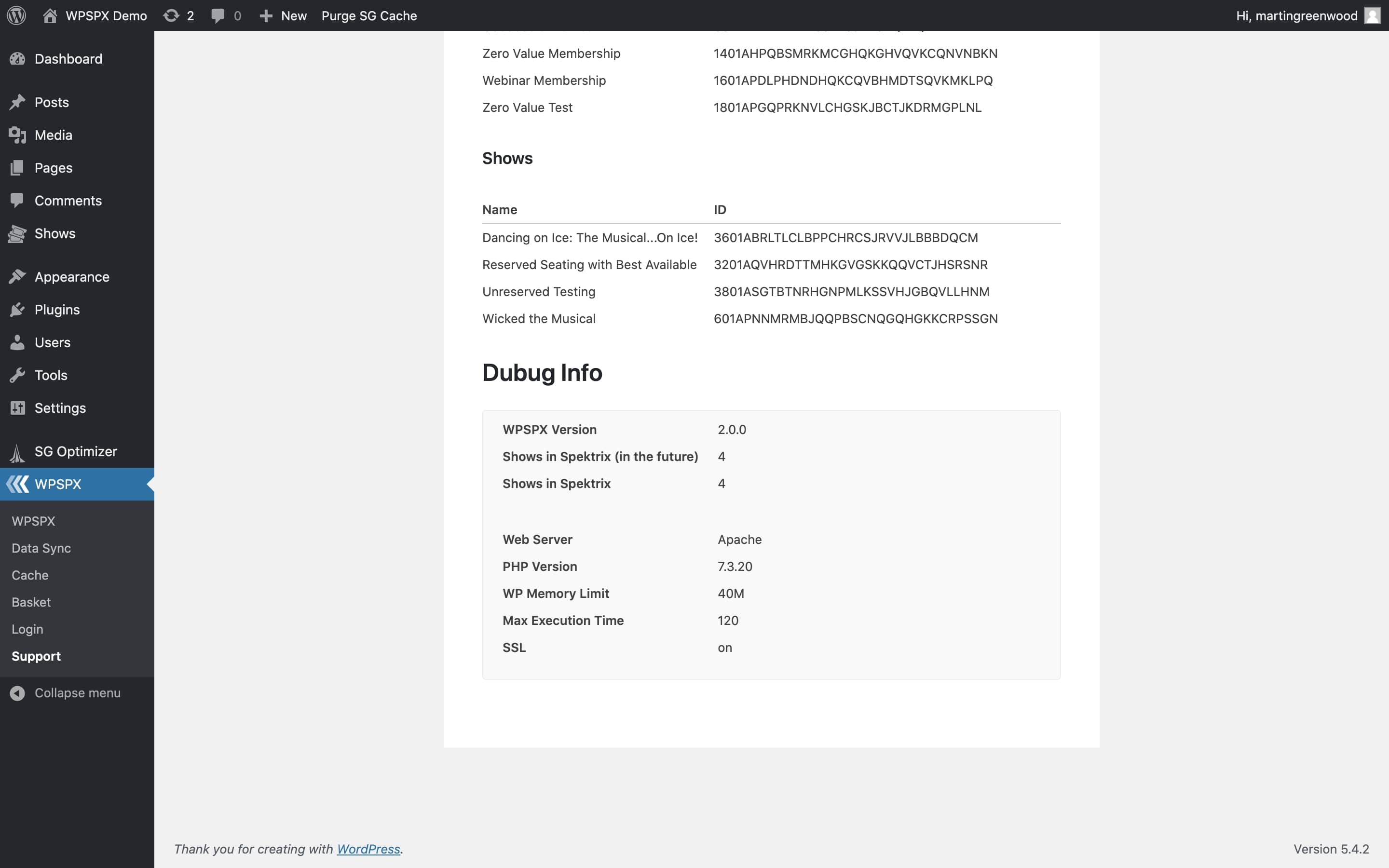Click the Users person icon

(17, 342)
